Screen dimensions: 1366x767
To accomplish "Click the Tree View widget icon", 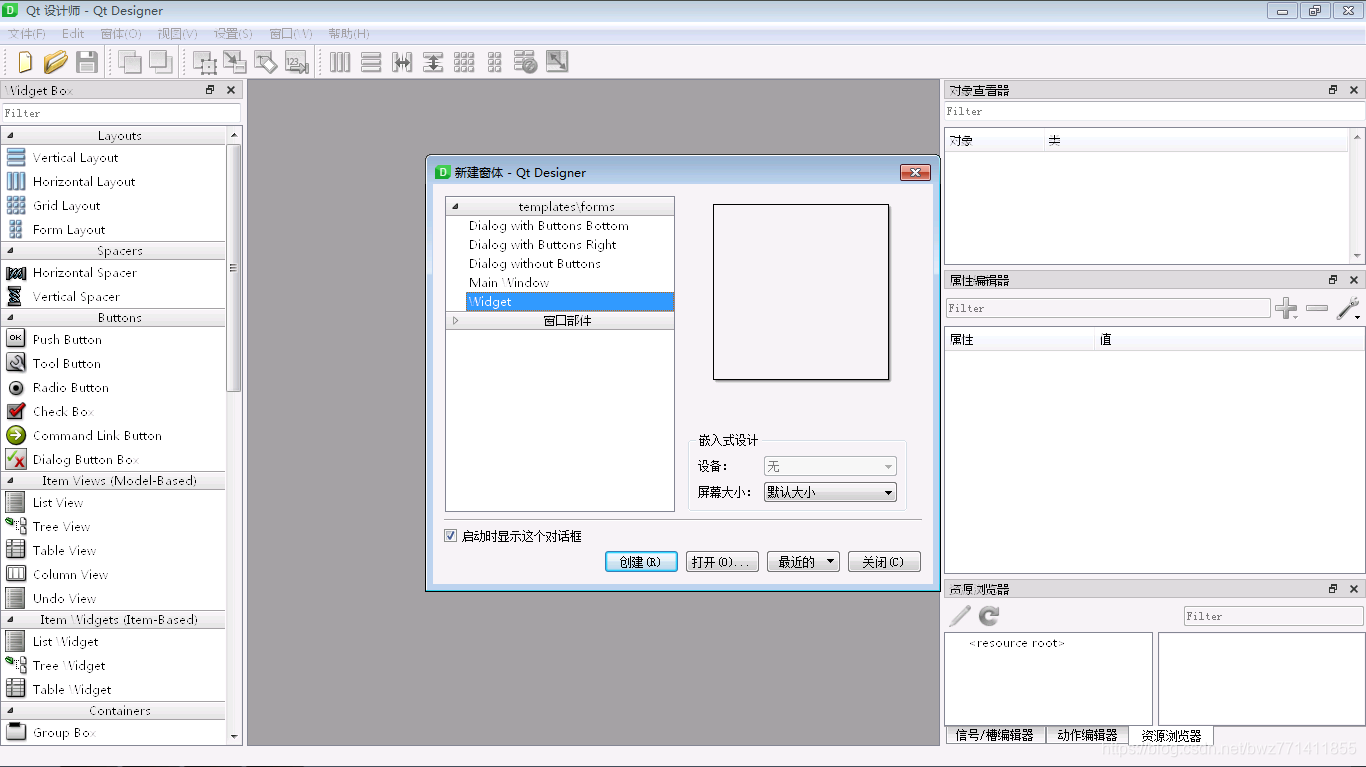I will (x=16, y=526).
